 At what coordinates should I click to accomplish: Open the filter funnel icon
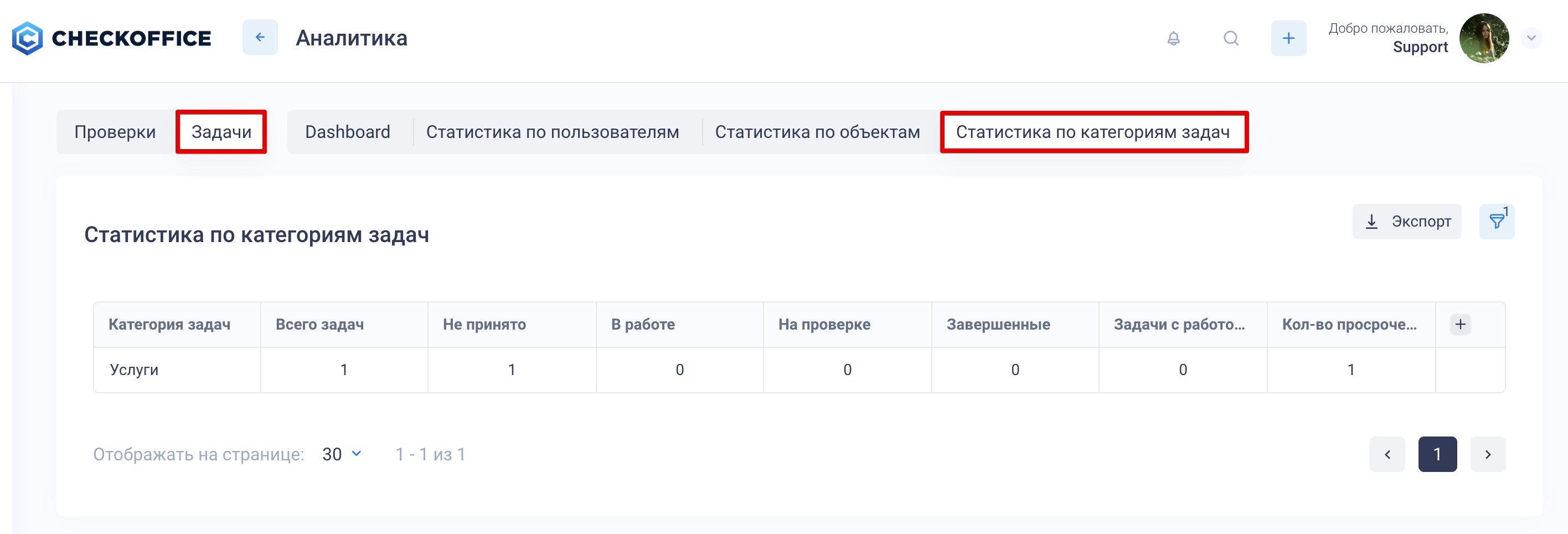pyautogui.click(x=1496, y=222)
